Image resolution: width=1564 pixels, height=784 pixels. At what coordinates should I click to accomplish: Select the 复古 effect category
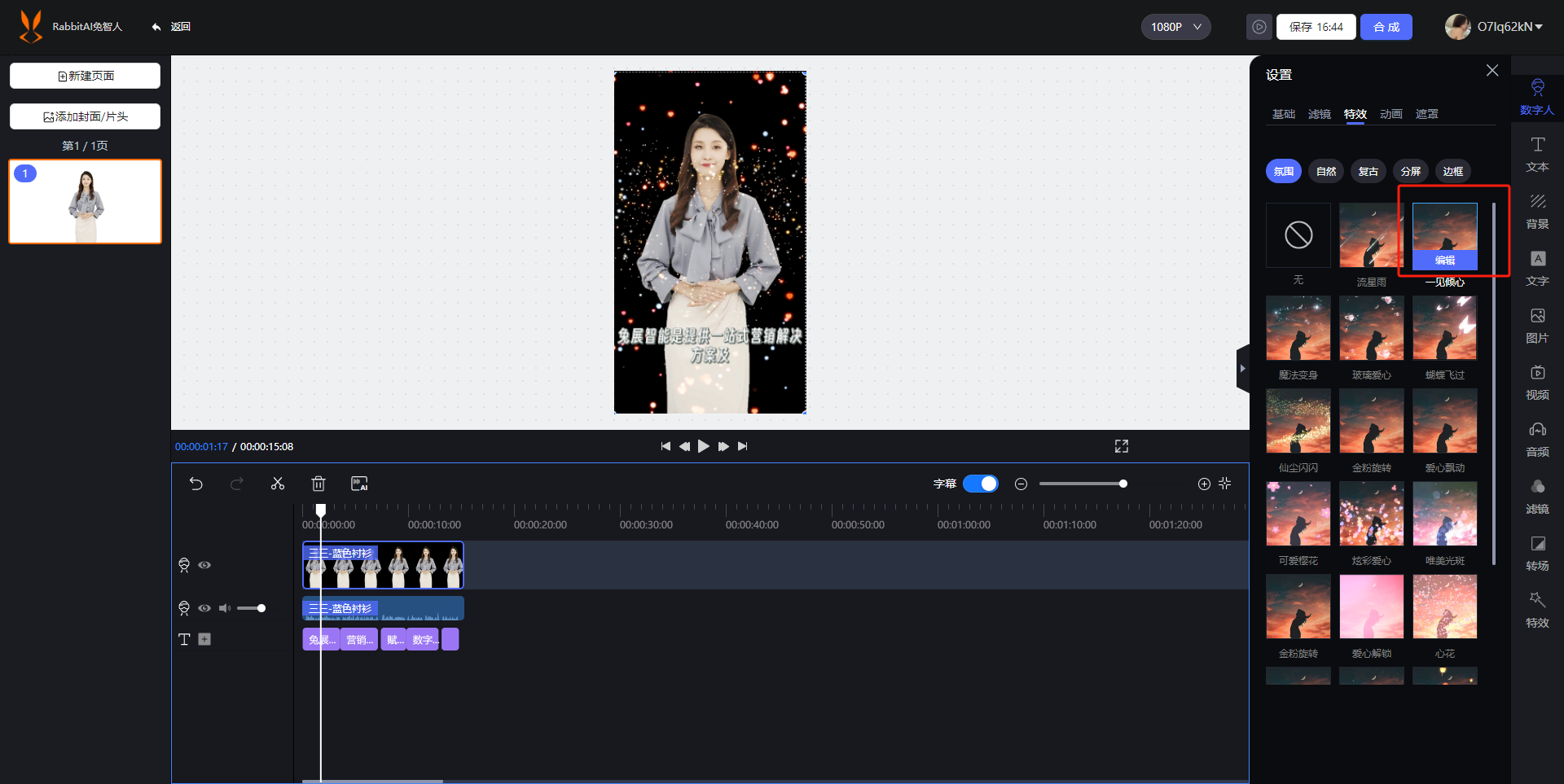pos(1368,171)
